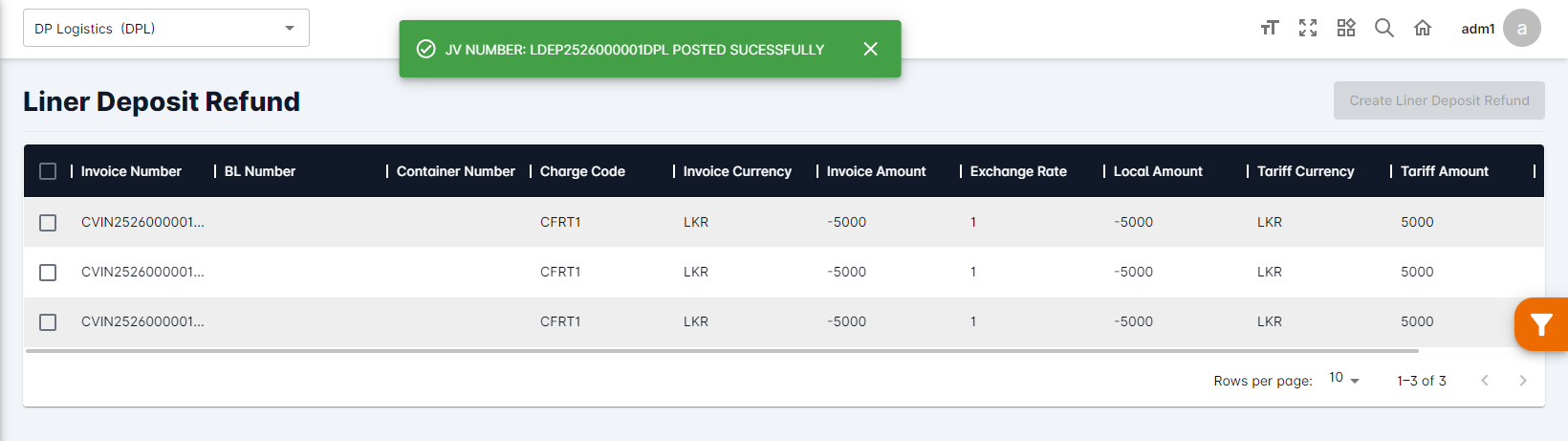Toggle fullscreen mode icon
Screen dimensions: 1568x441
pyautogui.click(x=1308, y=28)
